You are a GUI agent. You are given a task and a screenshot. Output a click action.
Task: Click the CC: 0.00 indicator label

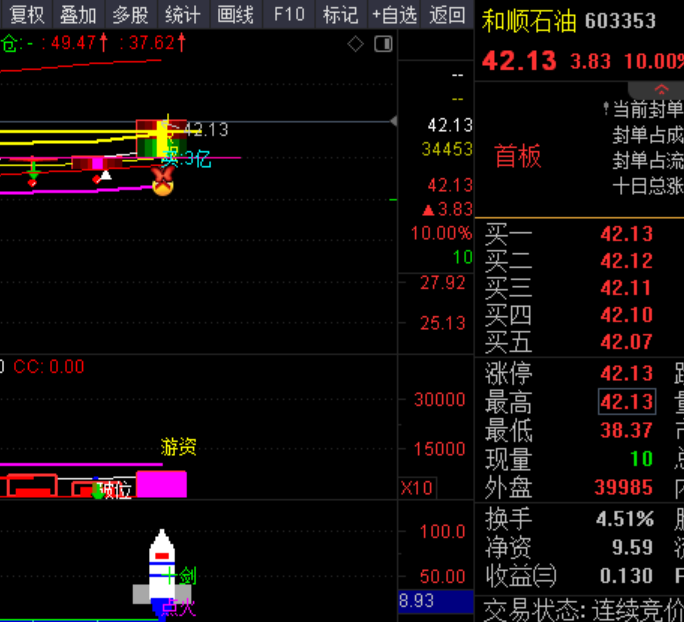(x=48, y=367)
